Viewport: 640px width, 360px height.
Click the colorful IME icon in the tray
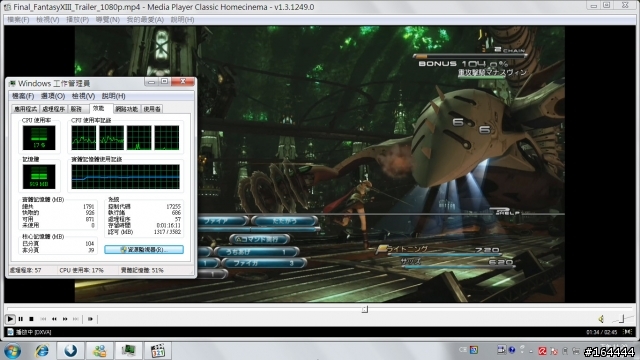click(474, 350)
